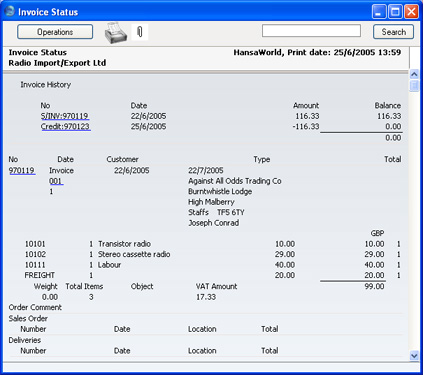Click the 'Total Items' label
The image size is (423, 375).
point(84,286)
